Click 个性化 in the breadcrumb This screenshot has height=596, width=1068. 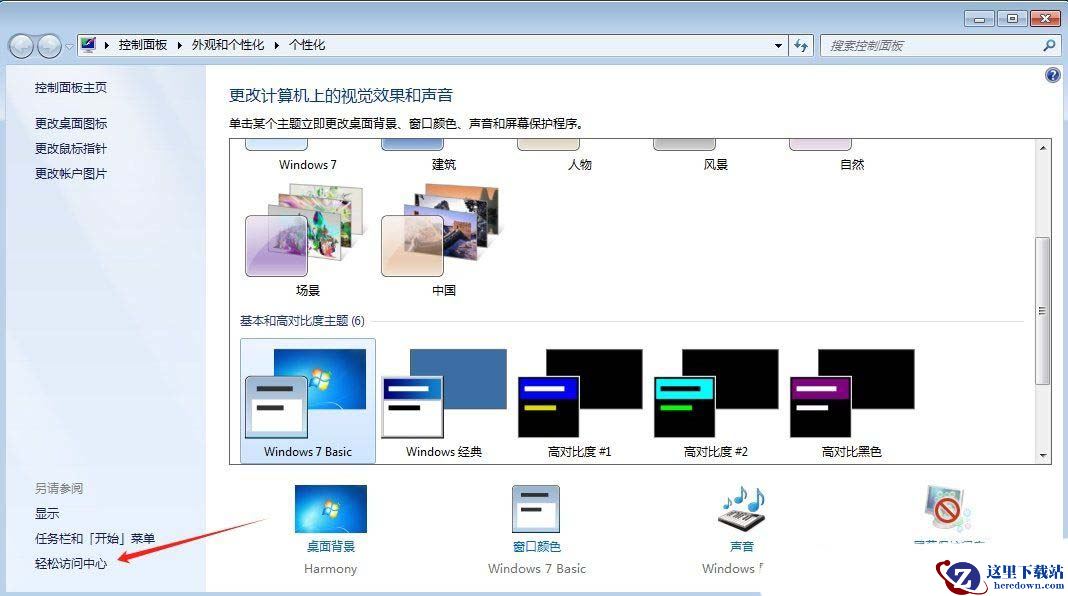[307, 45]
